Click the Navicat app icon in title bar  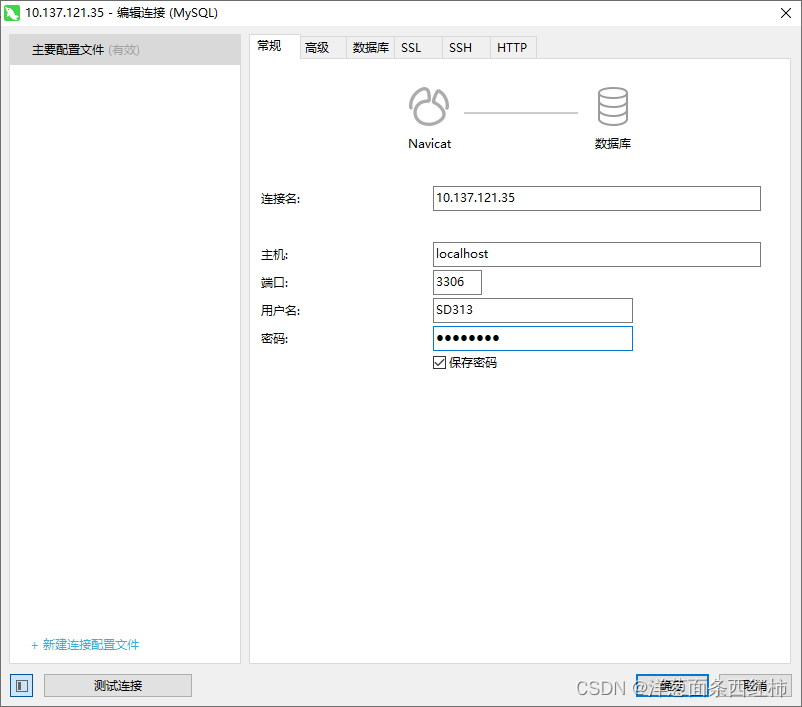tap(12, 13)
